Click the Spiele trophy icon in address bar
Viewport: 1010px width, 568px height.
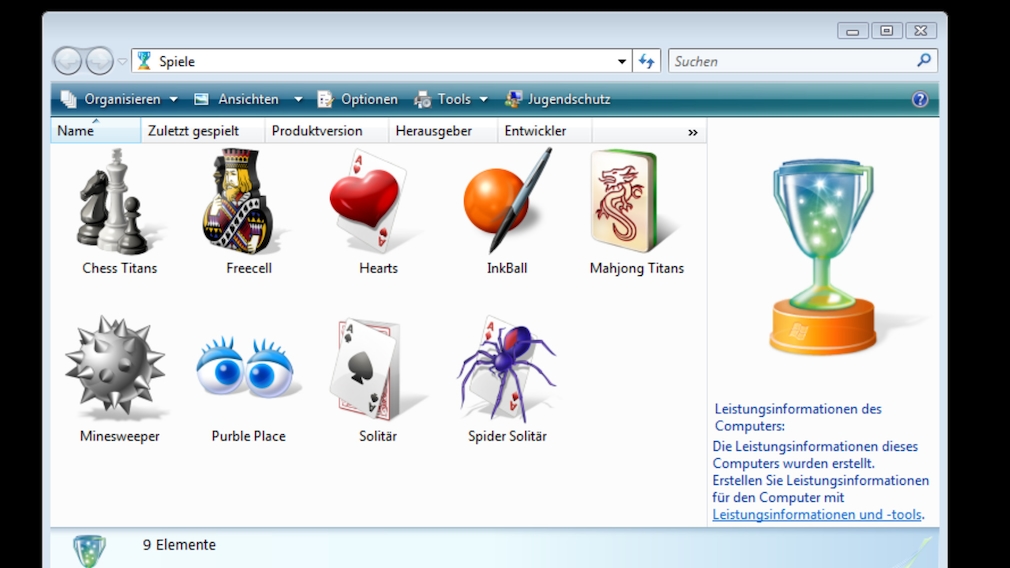(x=144, y=61)
